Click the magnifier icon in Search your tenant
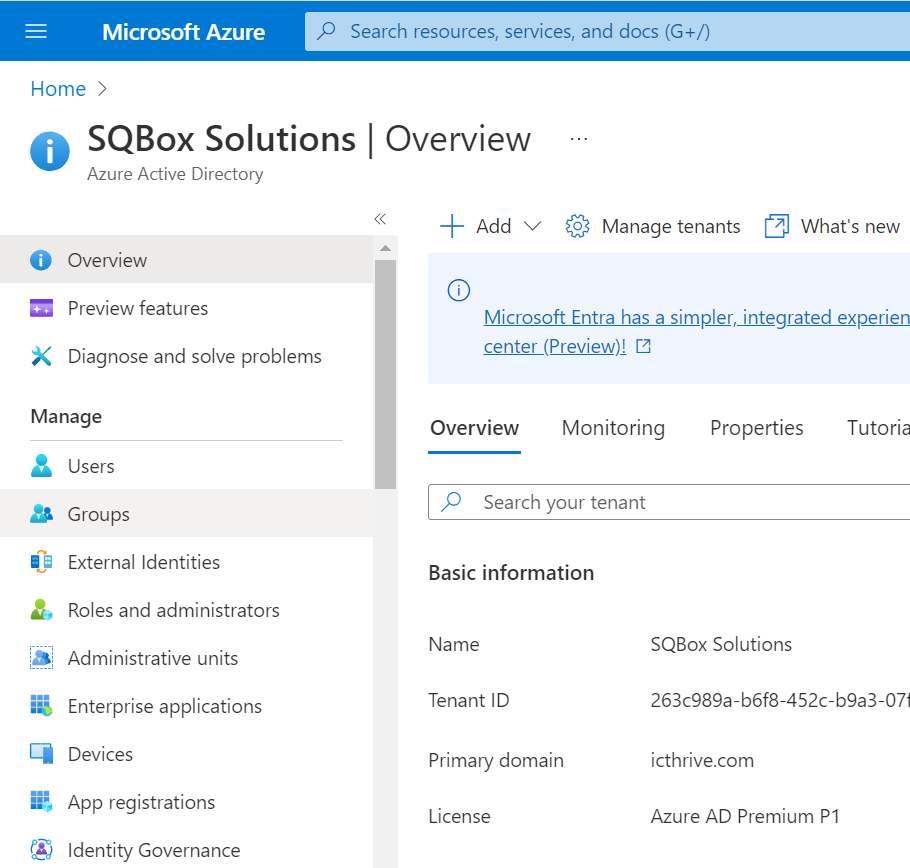 coord(451,502)
